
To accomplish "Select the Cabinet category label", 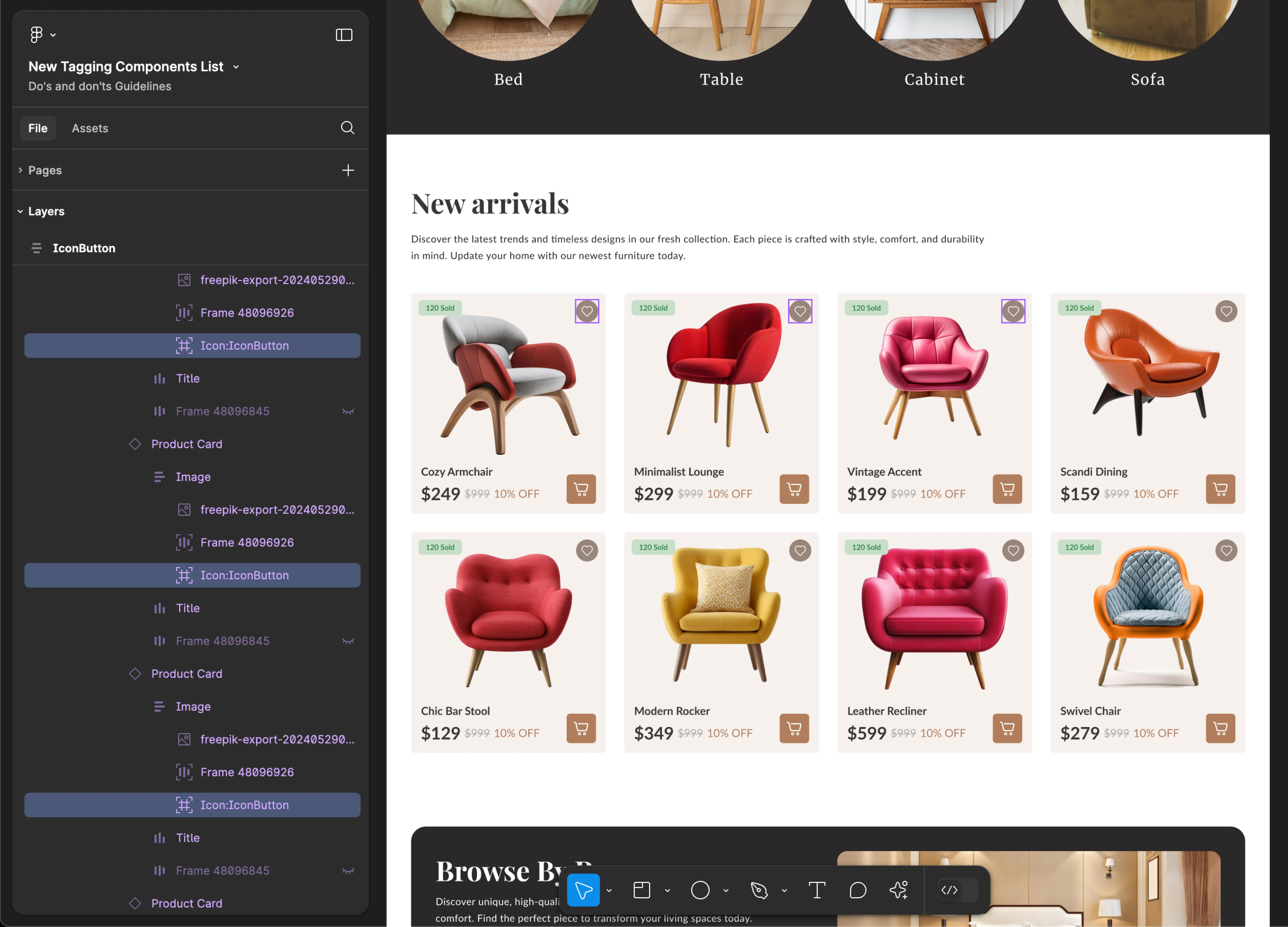I will pos(935,79).
